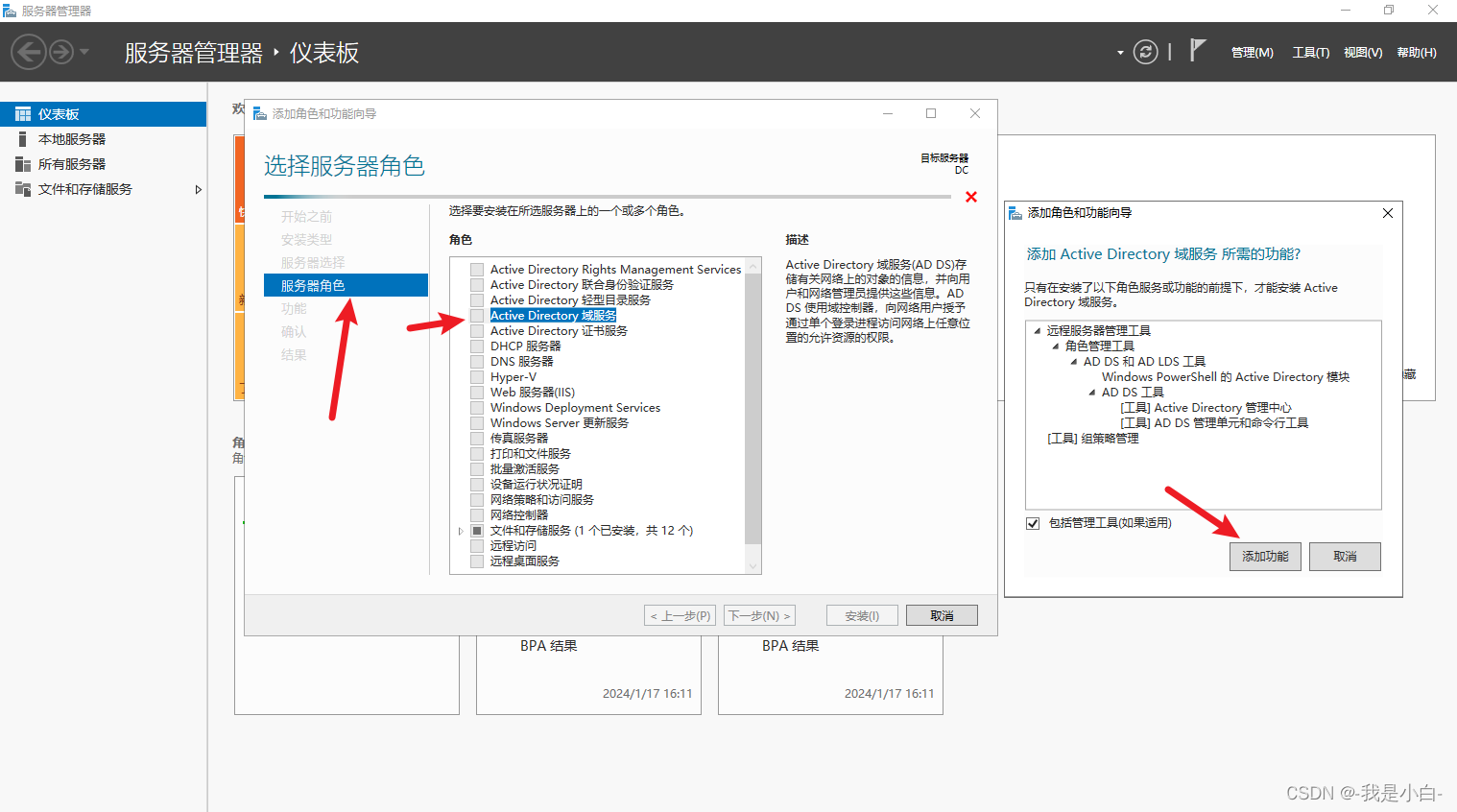Maximize the 添加角色和功能向导 wizard window
The height and width of the screenshot is (812, 1457).
tap(931, 113)
